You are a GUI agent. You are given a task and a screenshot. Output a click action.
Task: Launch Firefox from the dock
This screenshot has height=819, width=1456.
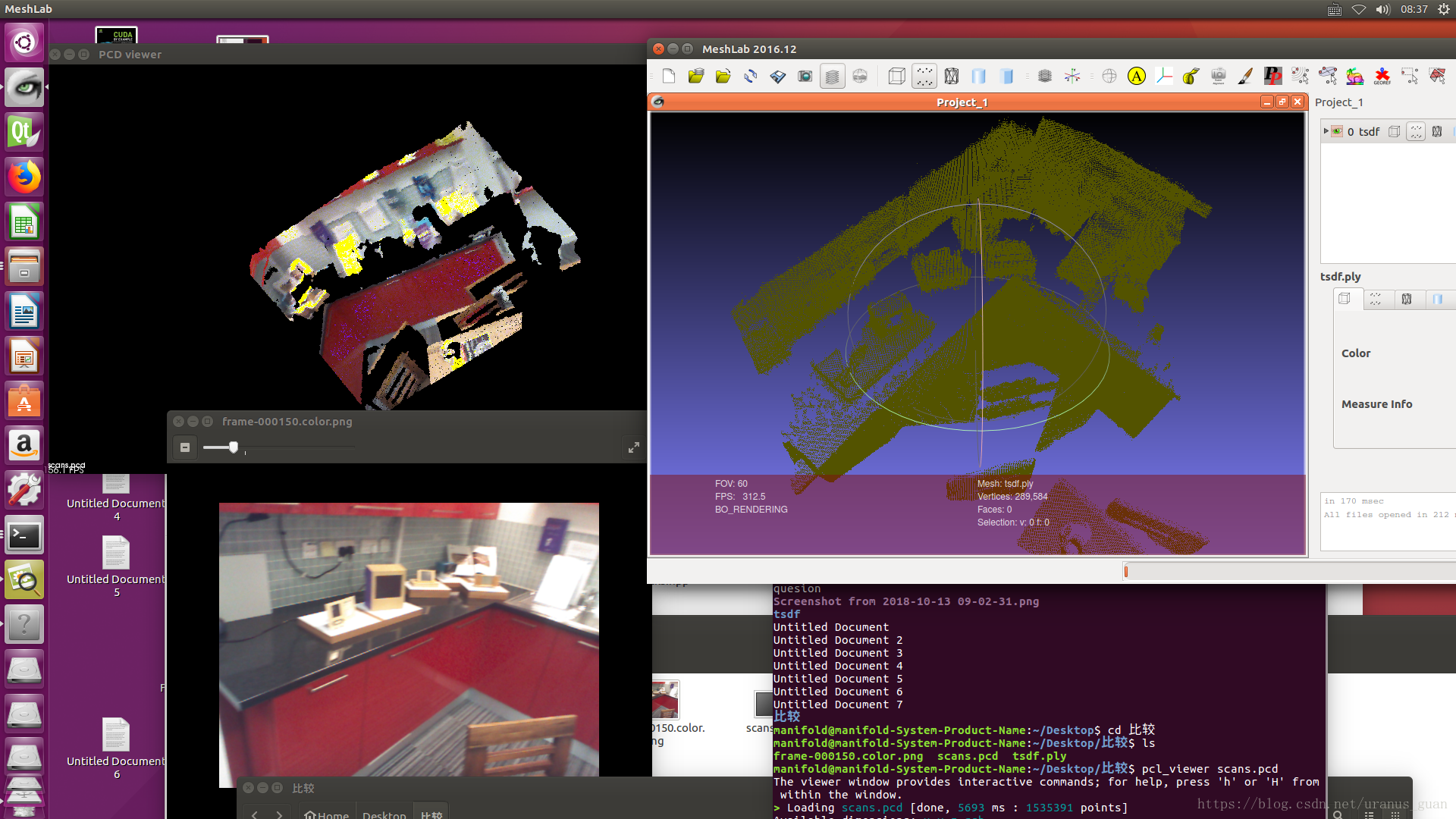tap(24, 177)
